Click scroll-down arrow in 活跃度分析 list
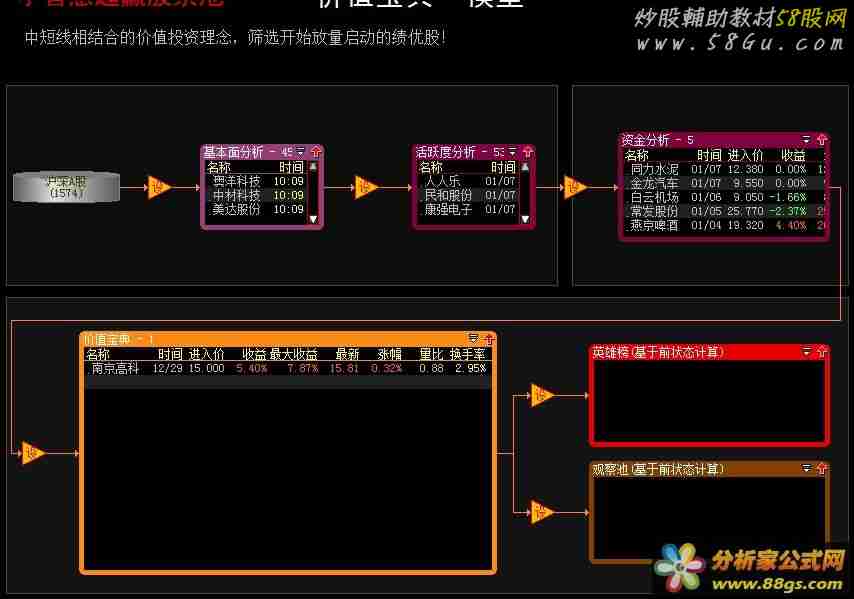The width and height of the screenshot is (854, 599). point(525,219)
